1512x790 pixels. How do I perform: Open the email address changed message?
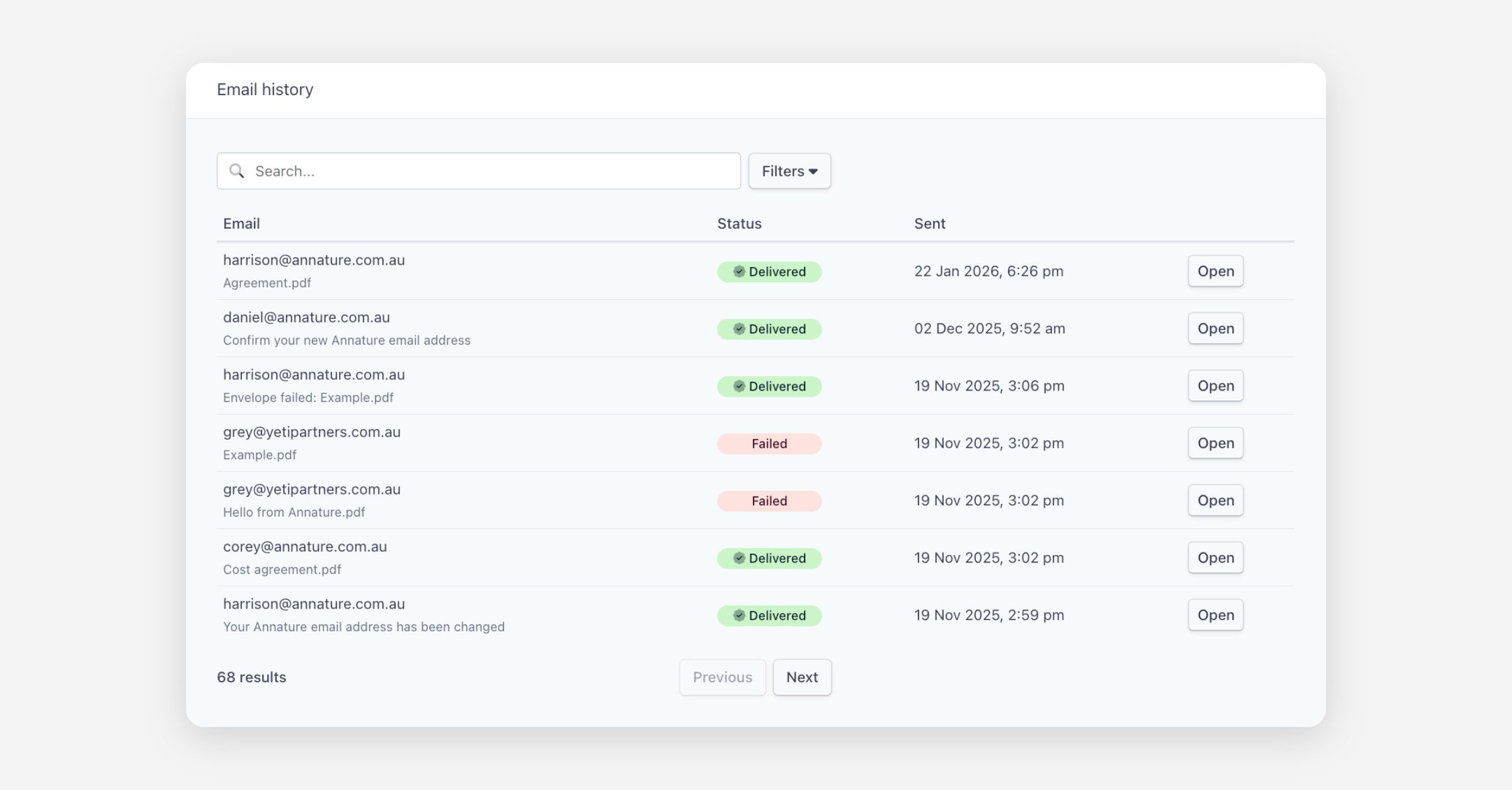click(1215, 615)
